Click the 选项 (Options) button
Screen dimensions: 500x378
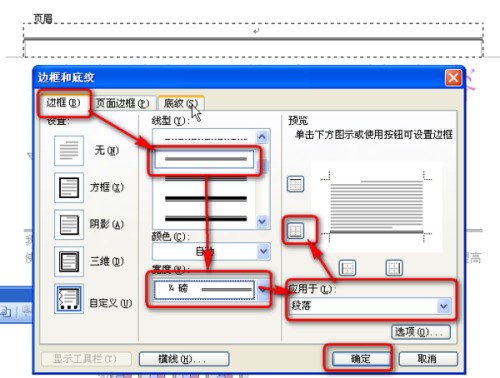click(x=421, y=332)
